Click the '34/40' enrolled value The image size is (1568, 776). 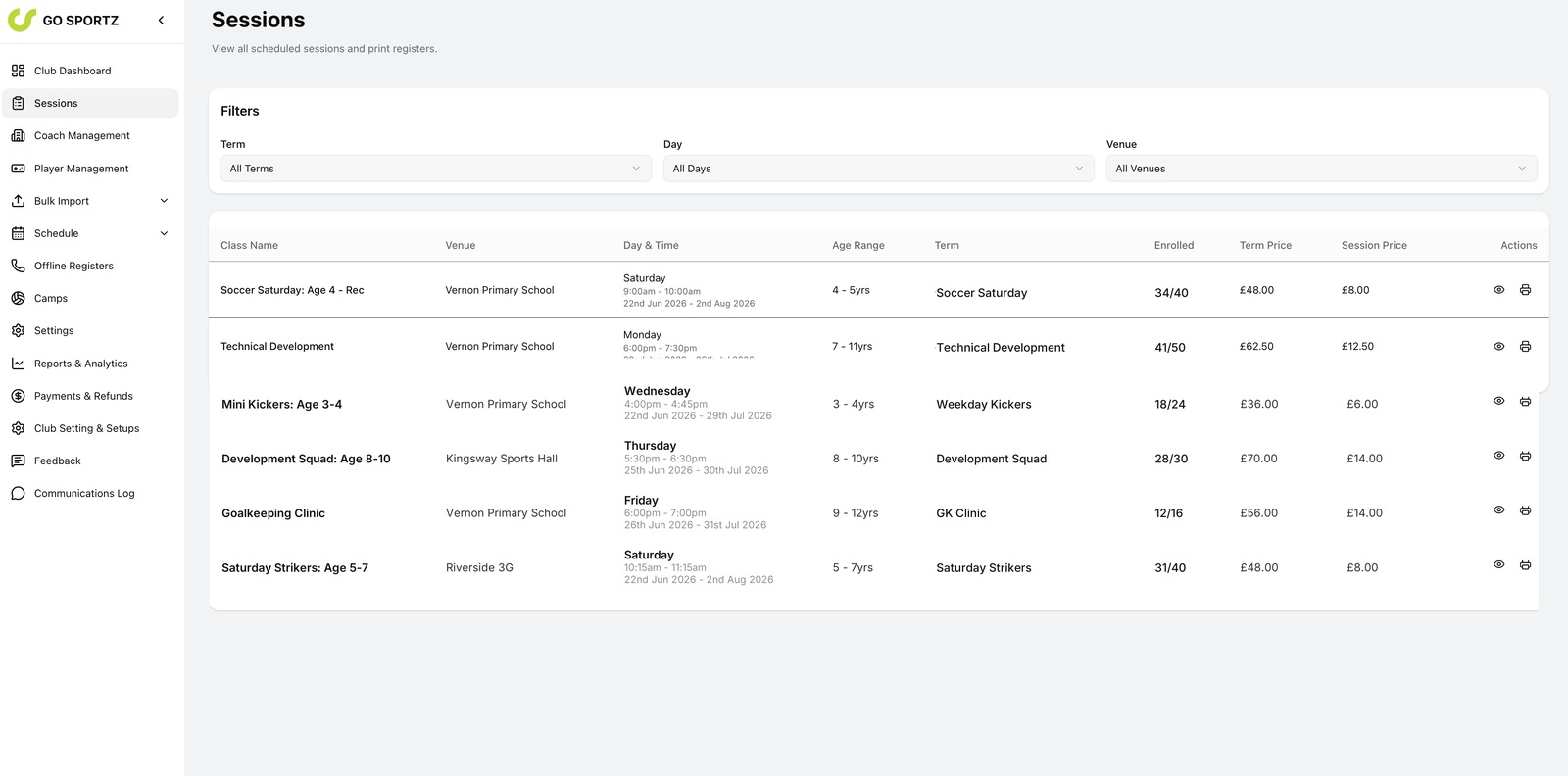(x=1171, y=293)
